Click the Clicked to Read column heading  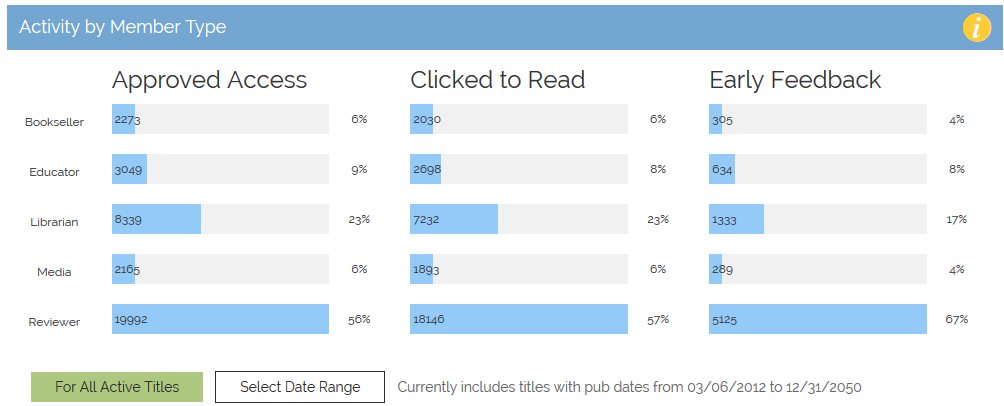point(497,80)
